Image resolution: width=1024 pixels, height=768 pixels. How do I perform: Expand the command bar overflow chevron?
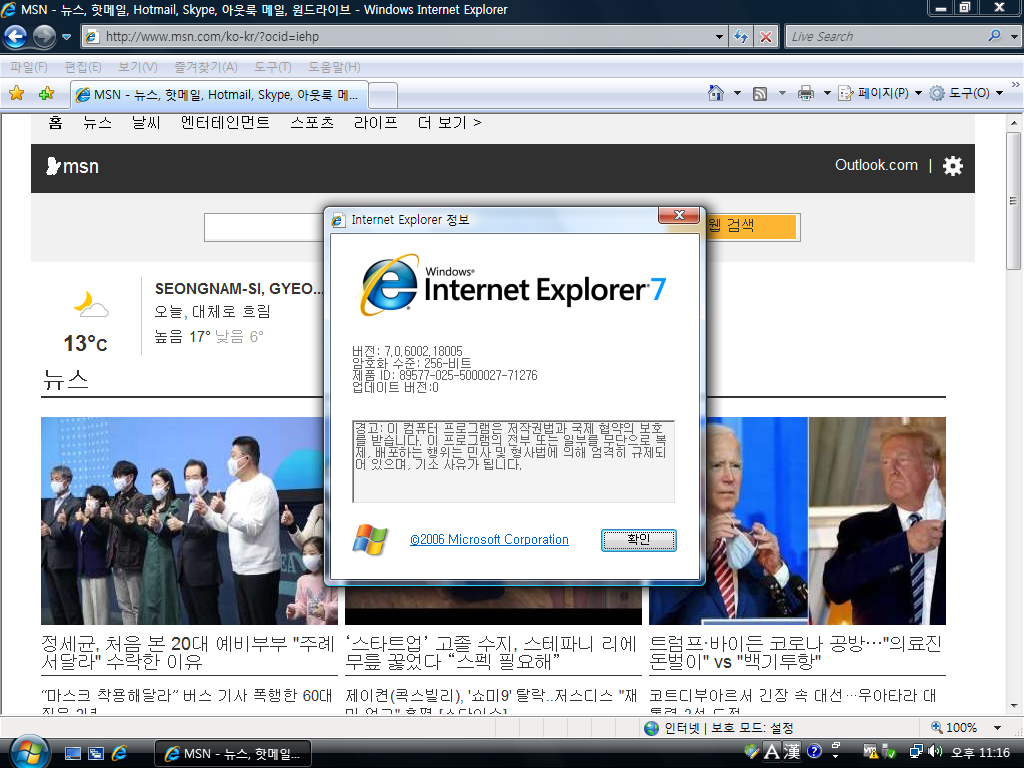(1016, 85)
